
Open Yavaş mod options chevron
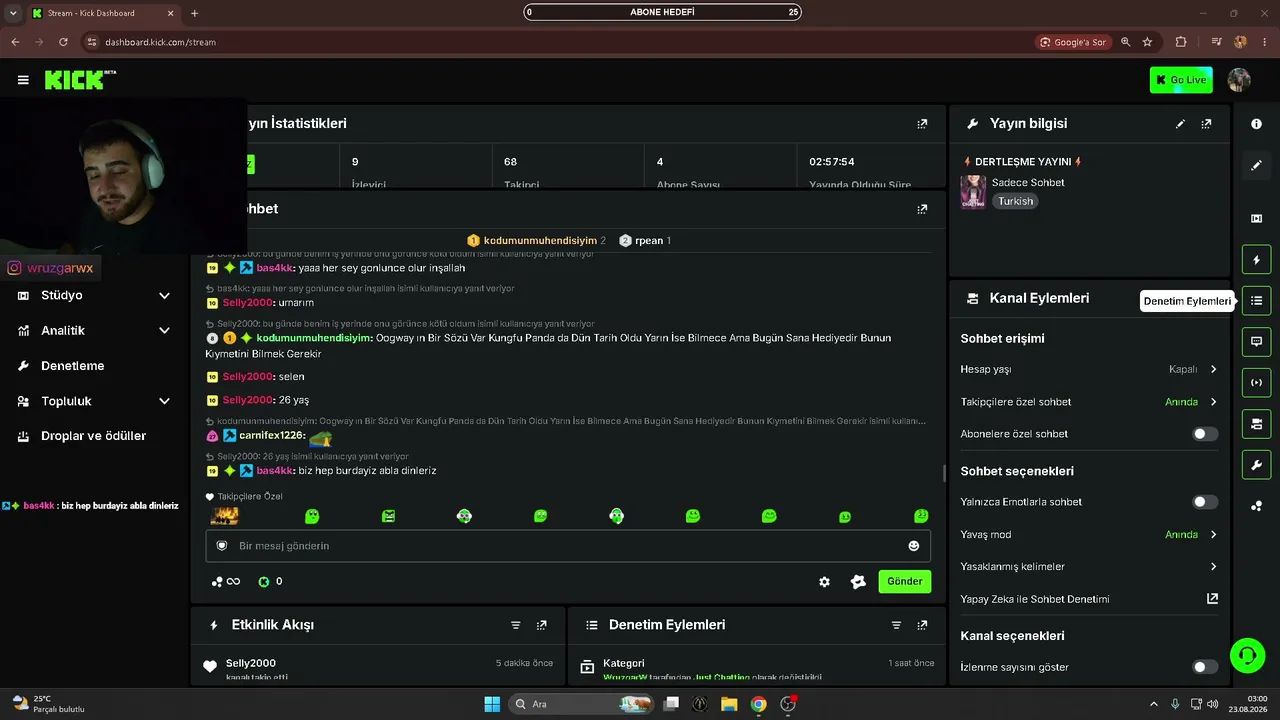point(1213,535)
